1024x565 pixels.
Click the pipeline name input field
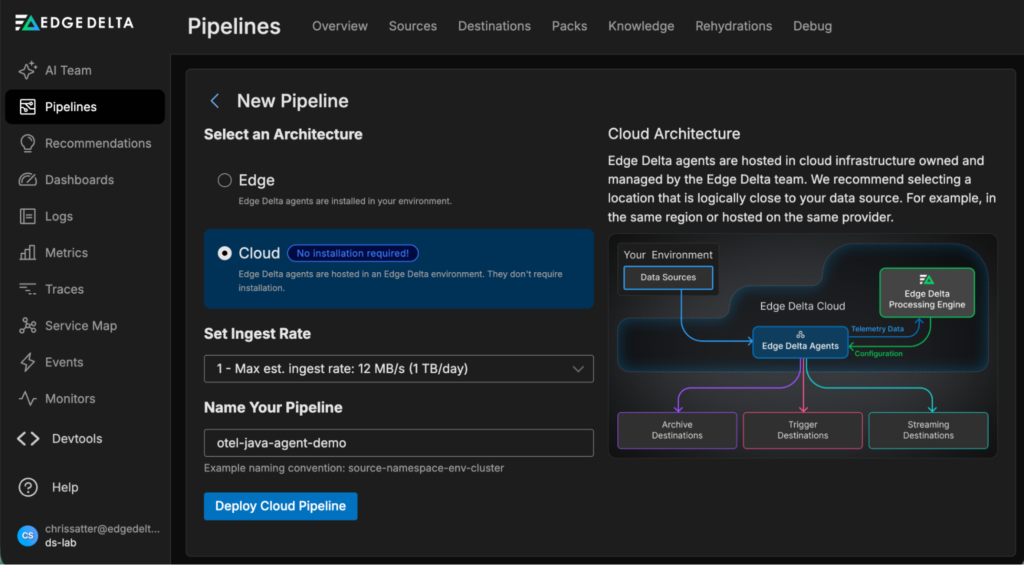tap(398, 443)
